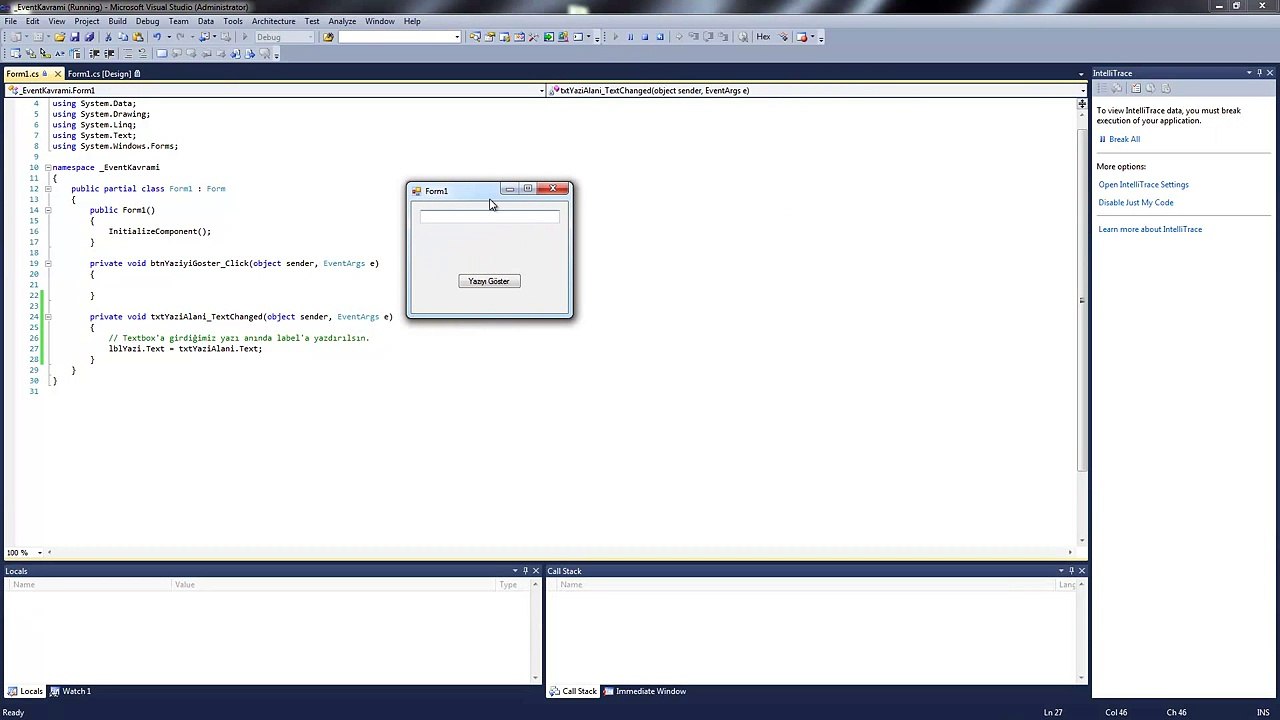This screenshot has width=1280, height=720.
Task: Pin the IntelliTrace panel with auto-hide icon
Action: [x=1260, y=73]
